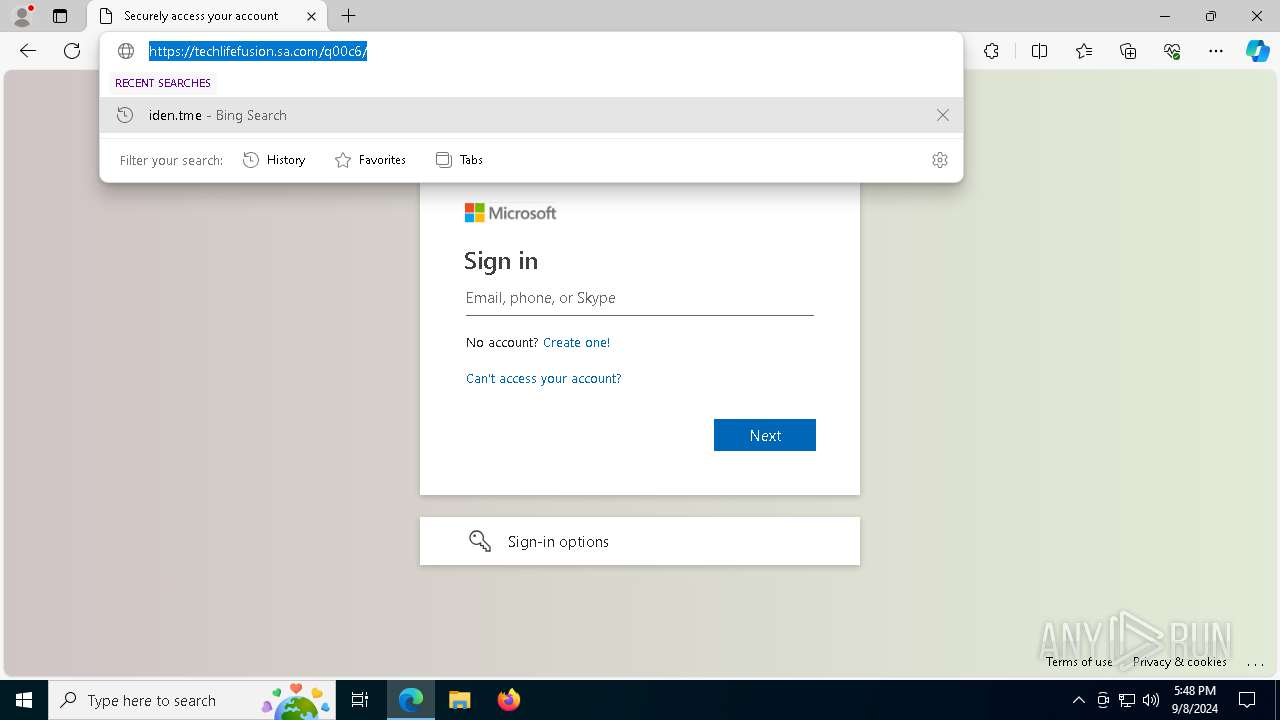This screenshot has width=1280, height=720.
Task: Open the Collections icon
Action: click(x=1128, y=51)
